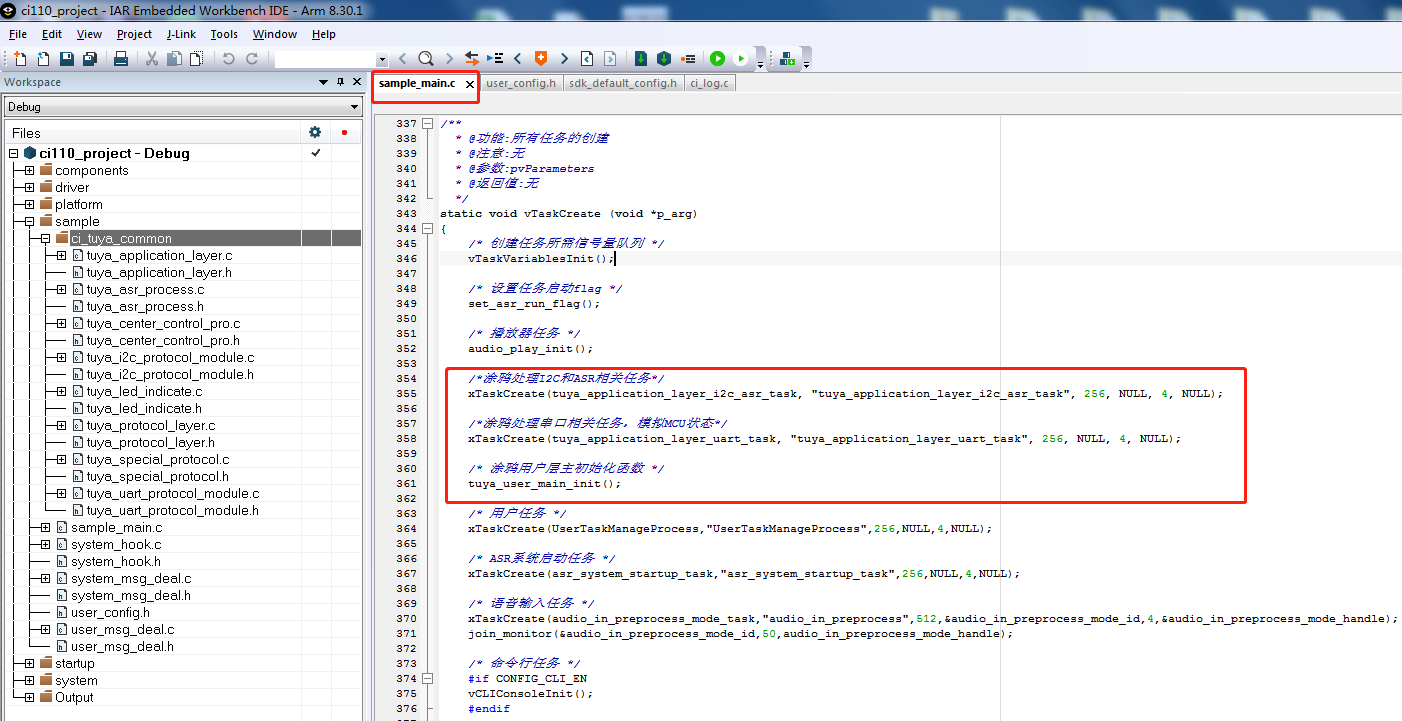This screenshot has height=721, width=1402.
Task: Open the File menu
Action: click(x=18, y=34)
